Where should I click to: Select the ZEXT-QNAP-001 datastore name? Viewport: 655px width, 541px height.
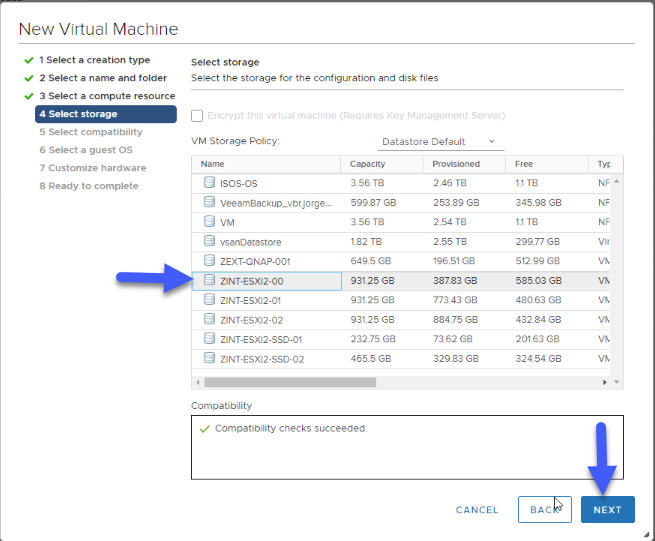[255, 262]
